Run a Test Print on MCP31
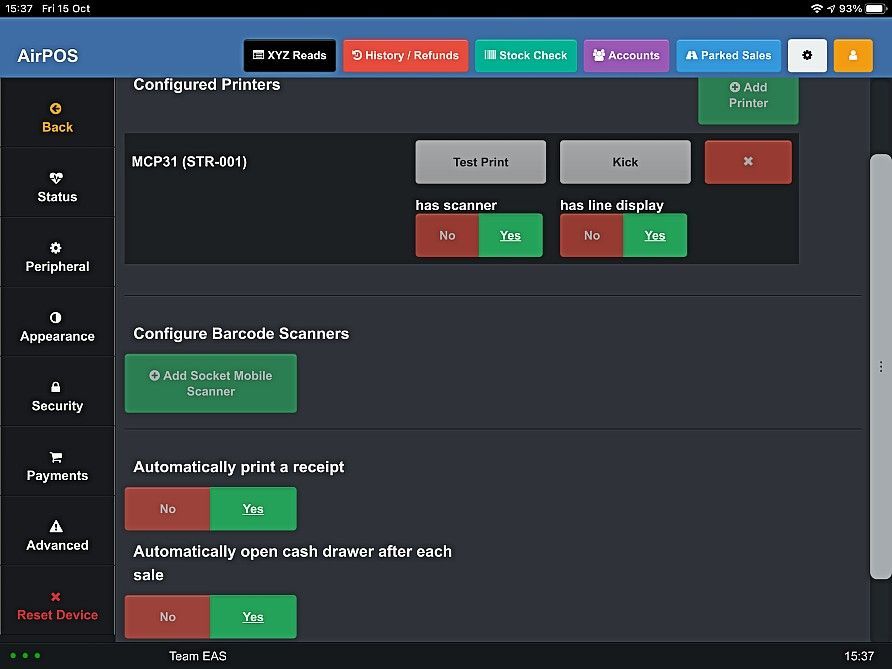The image size is (892, 669). coord(480,161)
